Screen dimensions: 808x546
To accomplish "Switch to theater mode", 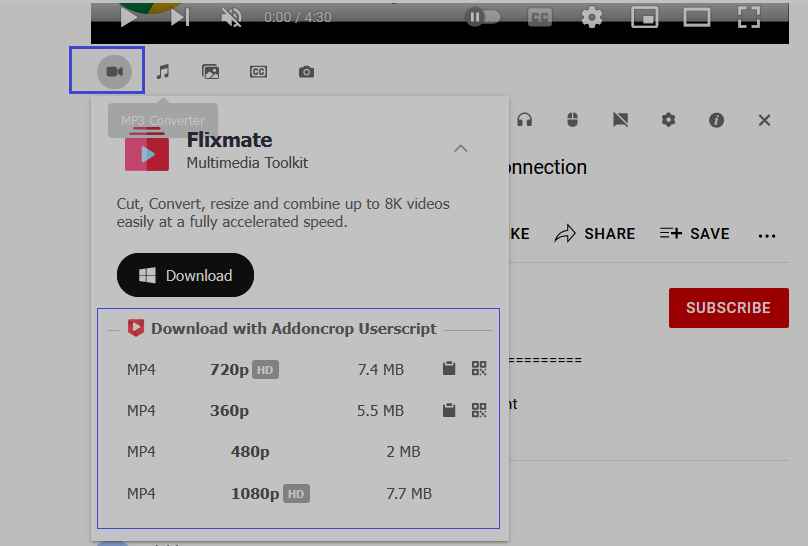I will click(697, 17).
